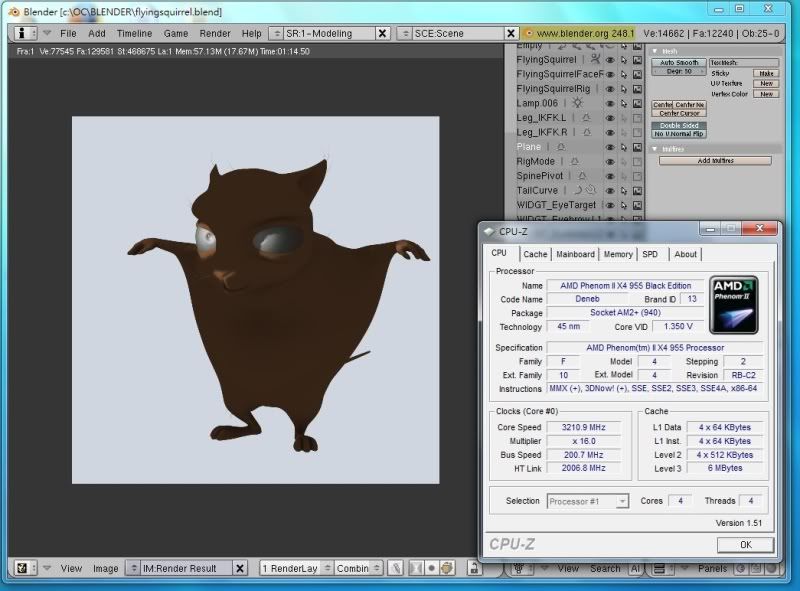Open the SR:1-Modeling screen selector arrows
The width and height of the screenshot is (800, 591).
click(x=277, y=33)
